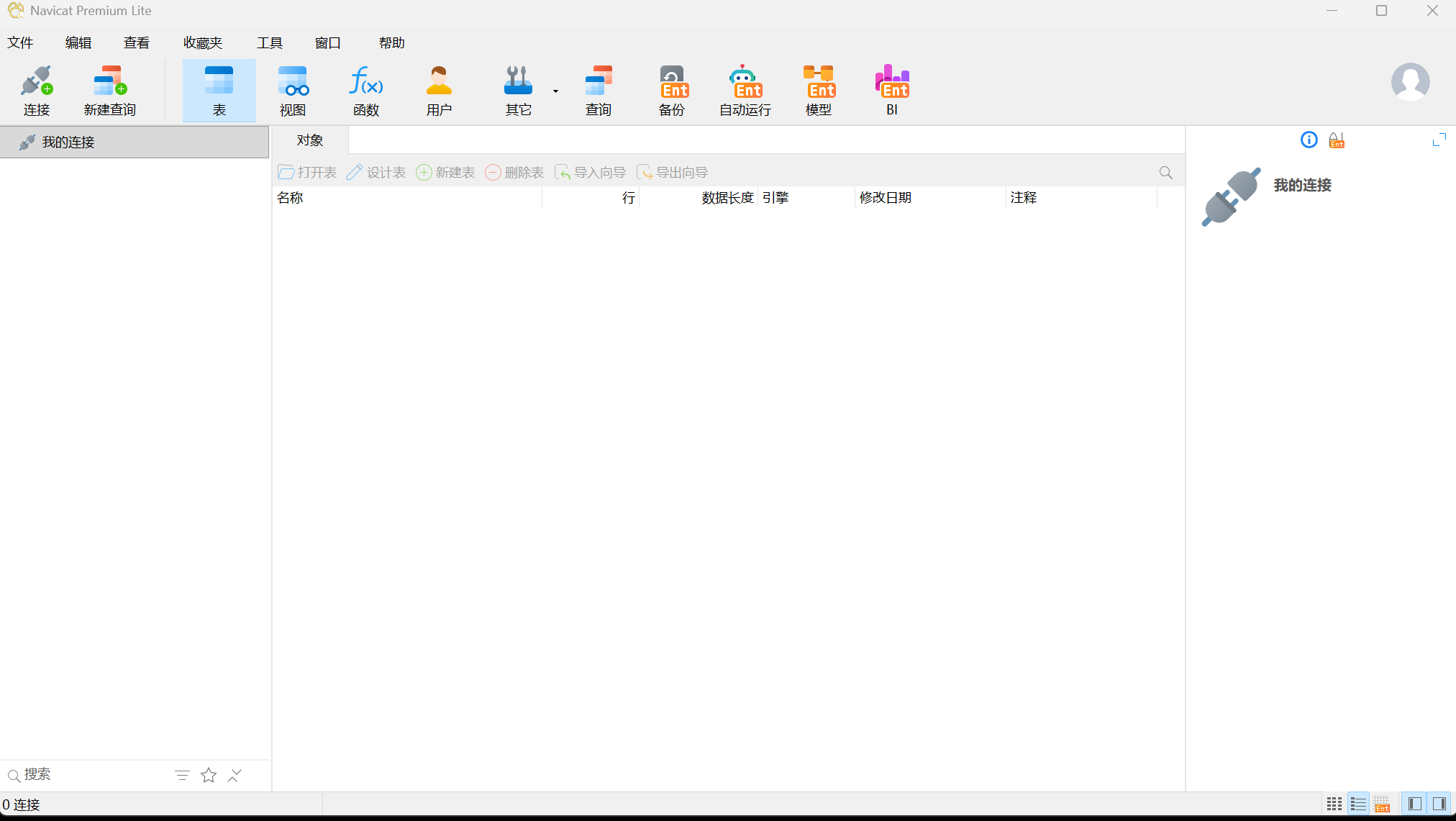Click the 设计表 button
This screenshot has width=1456, height=821.
point(376,173)
